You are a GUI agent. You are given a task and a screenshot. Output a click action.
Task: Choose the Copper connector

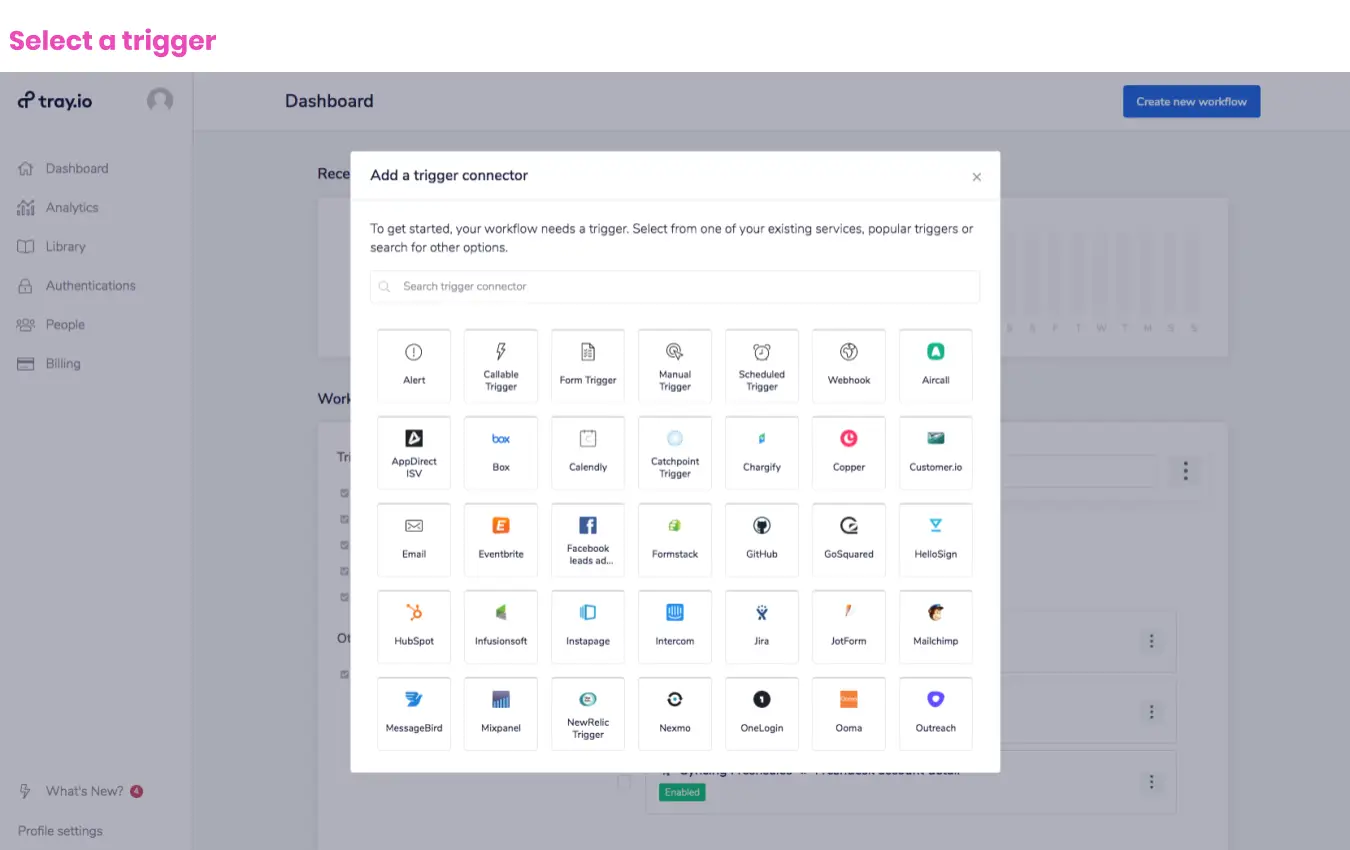849,453
